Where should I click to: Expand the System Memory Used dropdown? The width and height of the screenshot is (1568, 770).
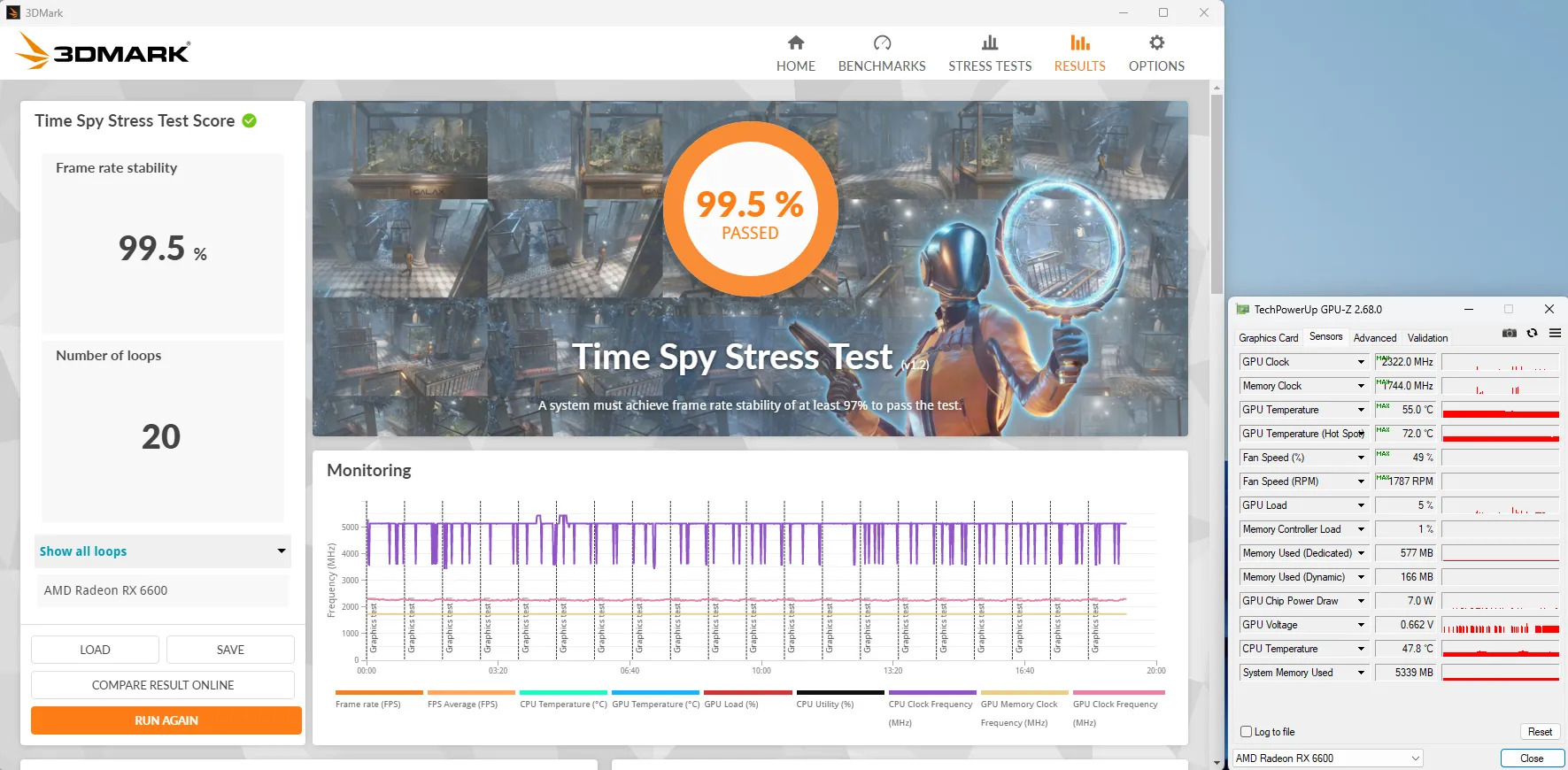1361,673
